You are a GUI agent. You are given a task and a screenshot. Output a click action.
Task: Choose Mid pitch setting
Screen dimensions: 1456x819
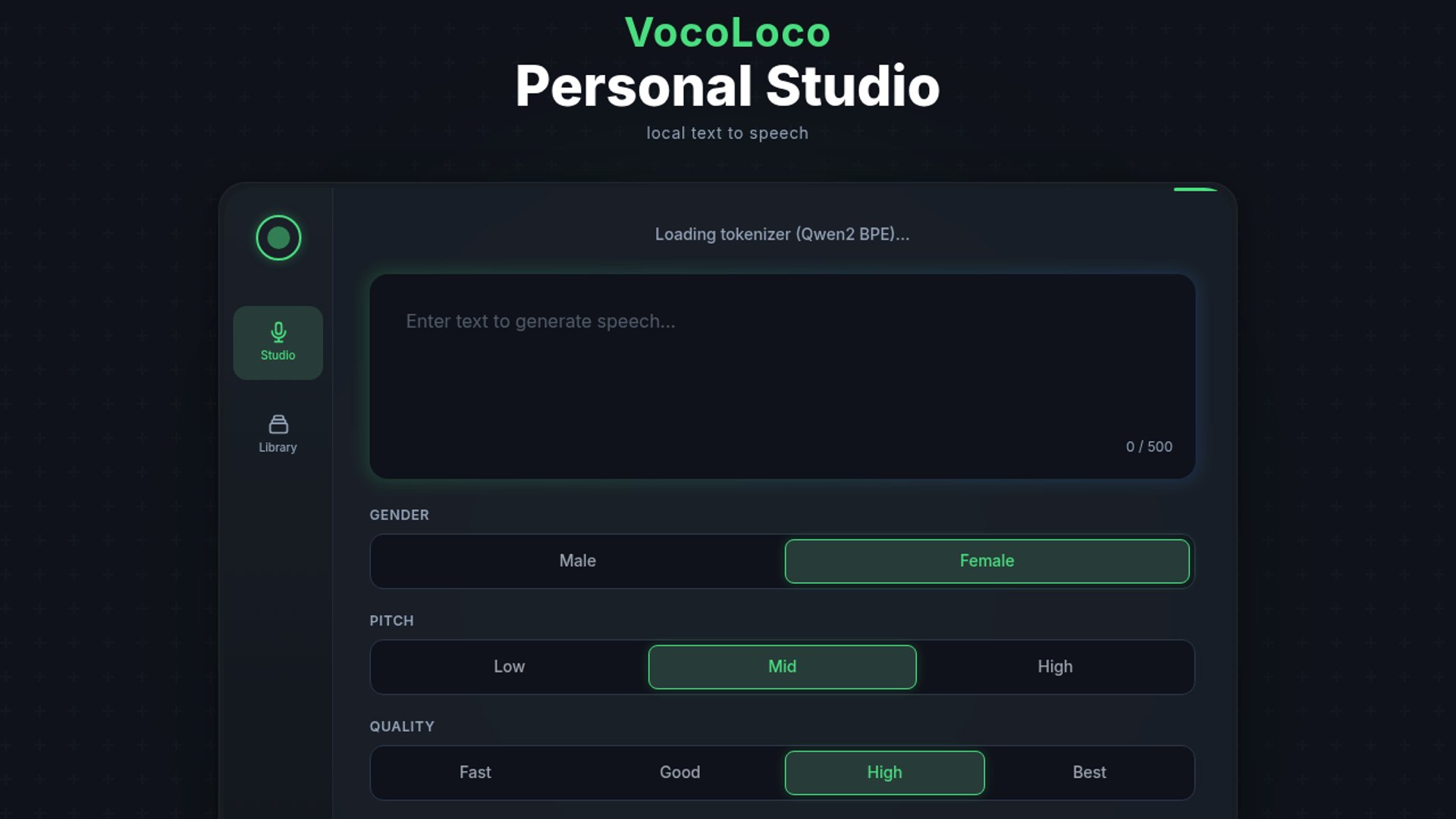coord(782,667)
